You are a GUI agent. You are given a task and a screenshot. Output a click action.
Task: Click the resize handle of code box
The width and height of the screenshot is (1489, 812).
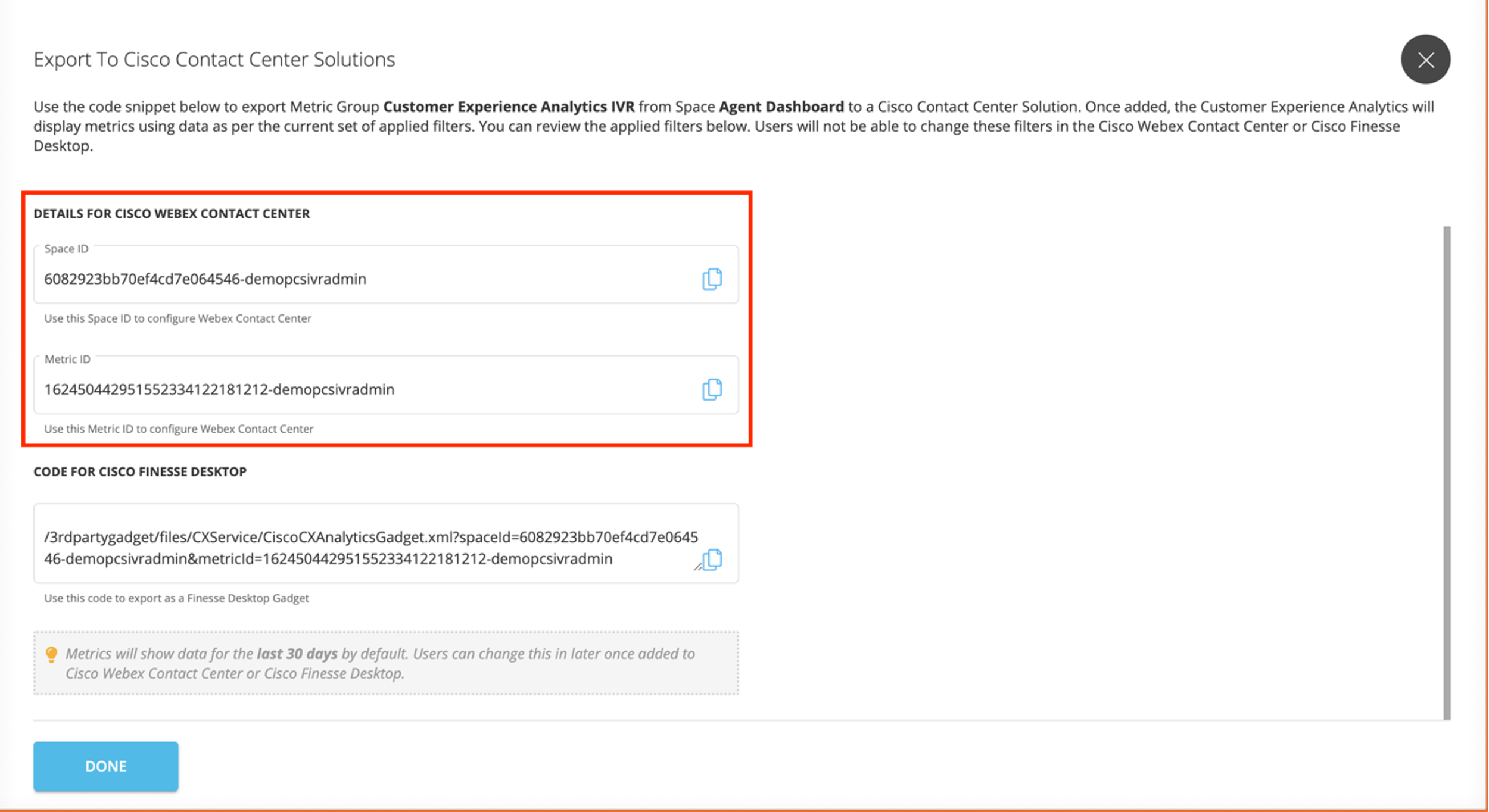(x=697, y=567)
